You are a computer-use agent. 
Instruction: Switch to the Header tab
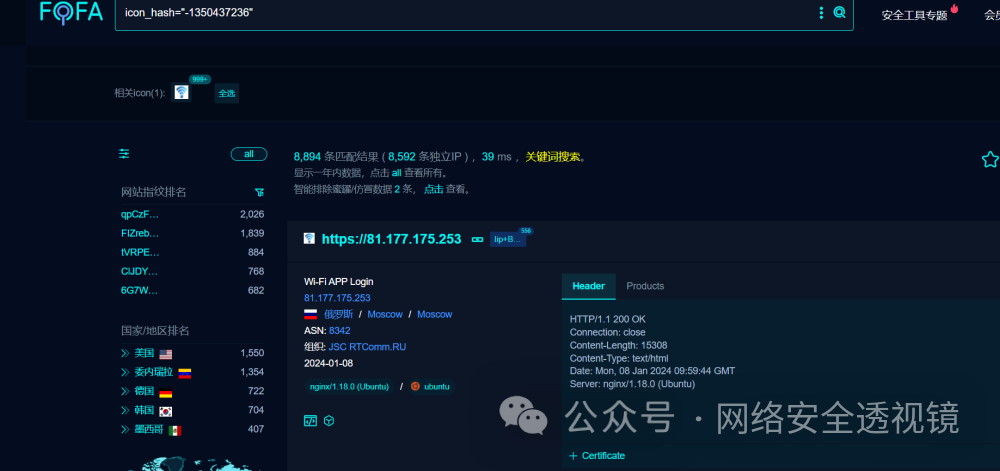coord(589,286)
